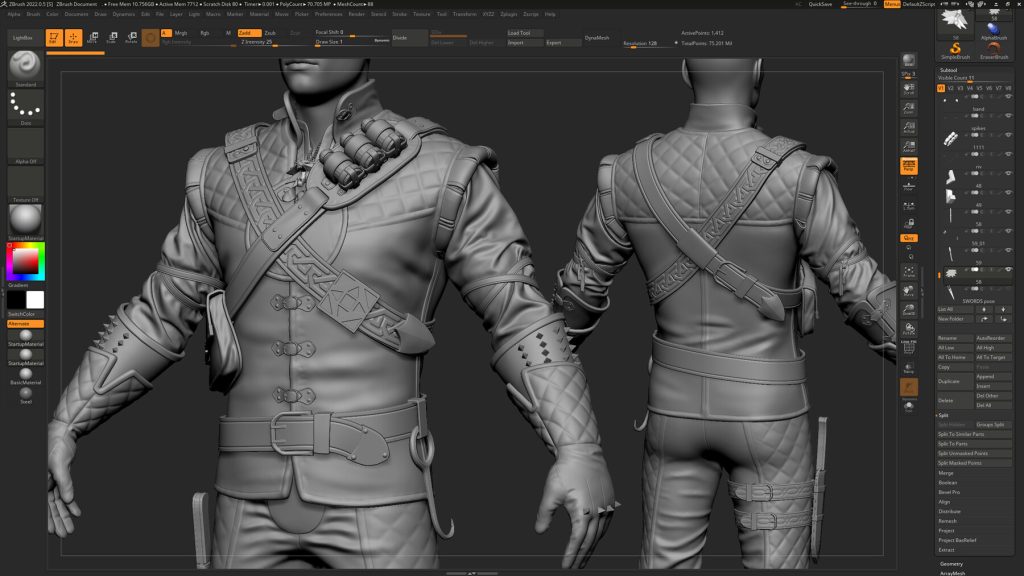Viewport: 1024px width, 576px height.
Task: Open the Preferences menu
Action: point(328,14)
